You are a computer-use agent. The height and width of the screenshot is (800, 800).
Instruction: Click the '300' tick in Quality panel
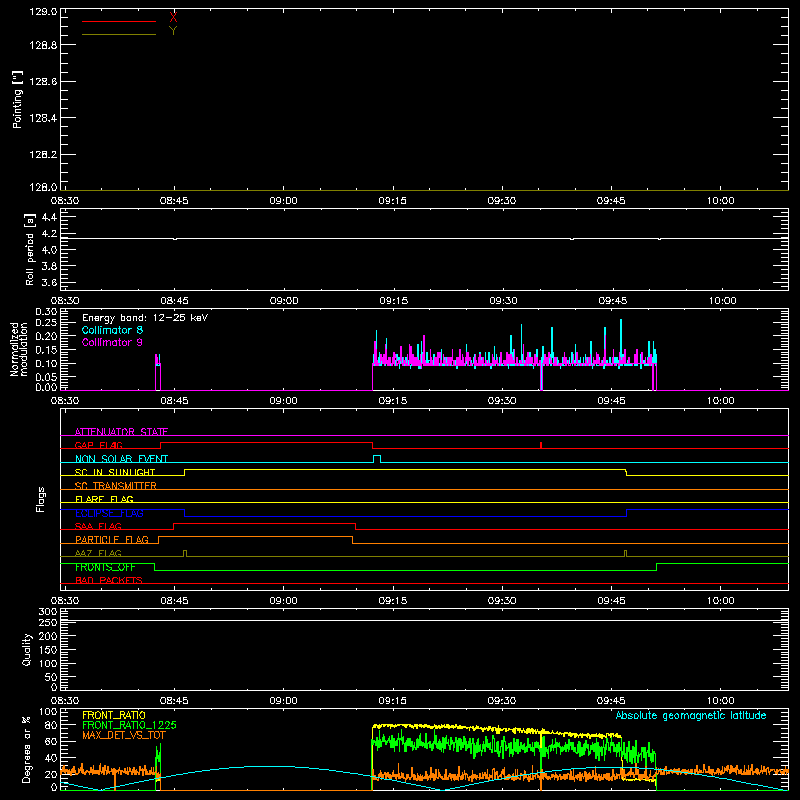click(48, 612)
